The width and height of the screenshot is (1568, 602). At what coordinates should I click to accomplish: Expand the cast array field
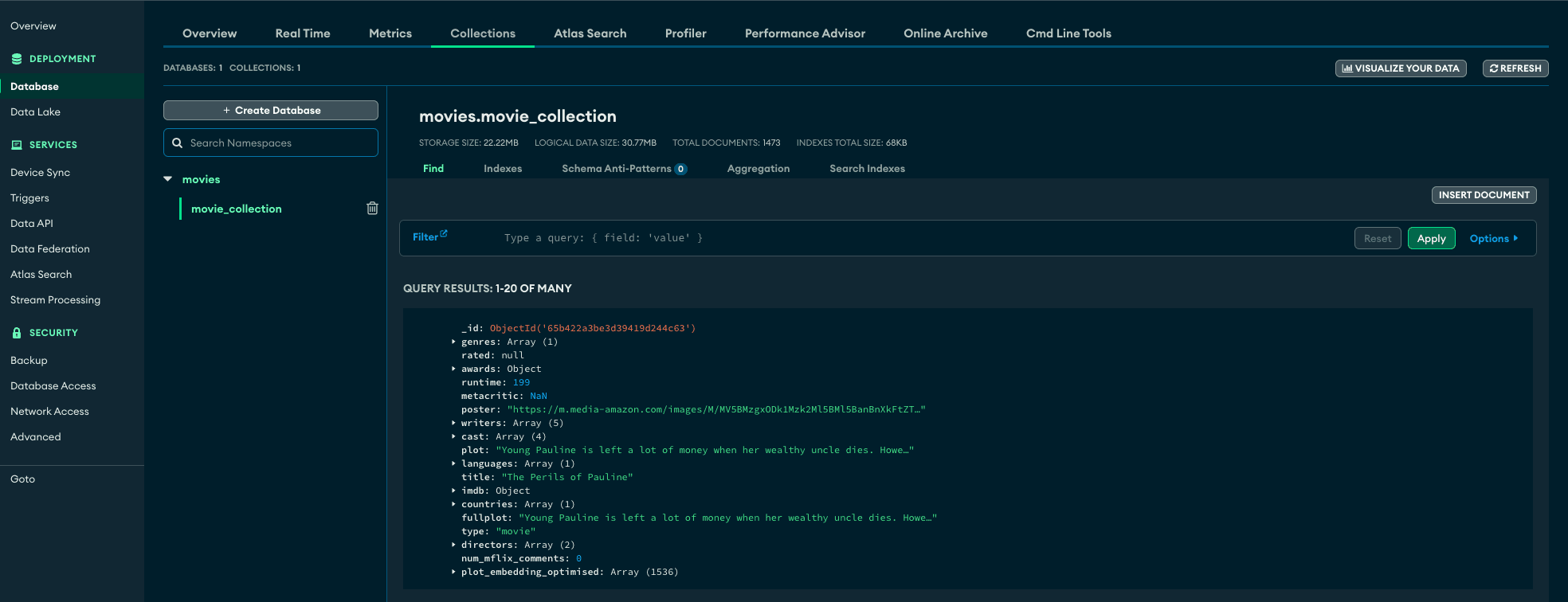(453, 436)
